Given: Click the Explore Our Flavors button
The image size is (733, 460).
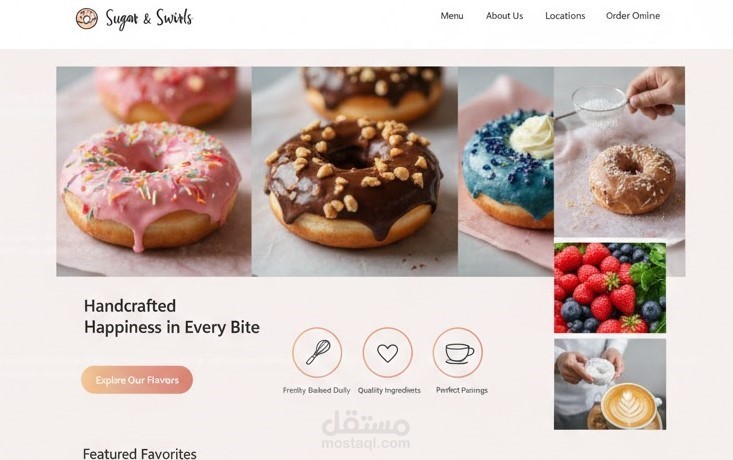Looking at the screenshot, I should pos(137,380).
